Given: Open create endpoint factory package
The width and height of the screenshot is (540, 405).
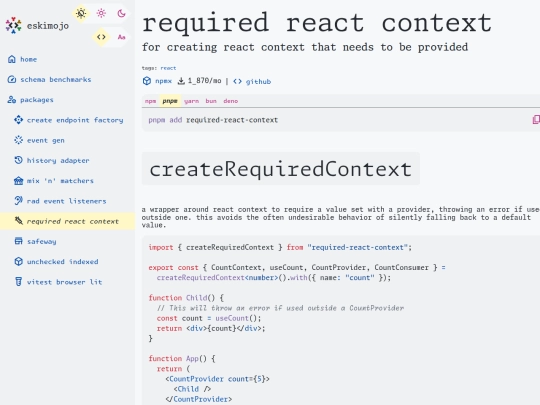Looking at the screenshot, I should [x=75, y=120].
